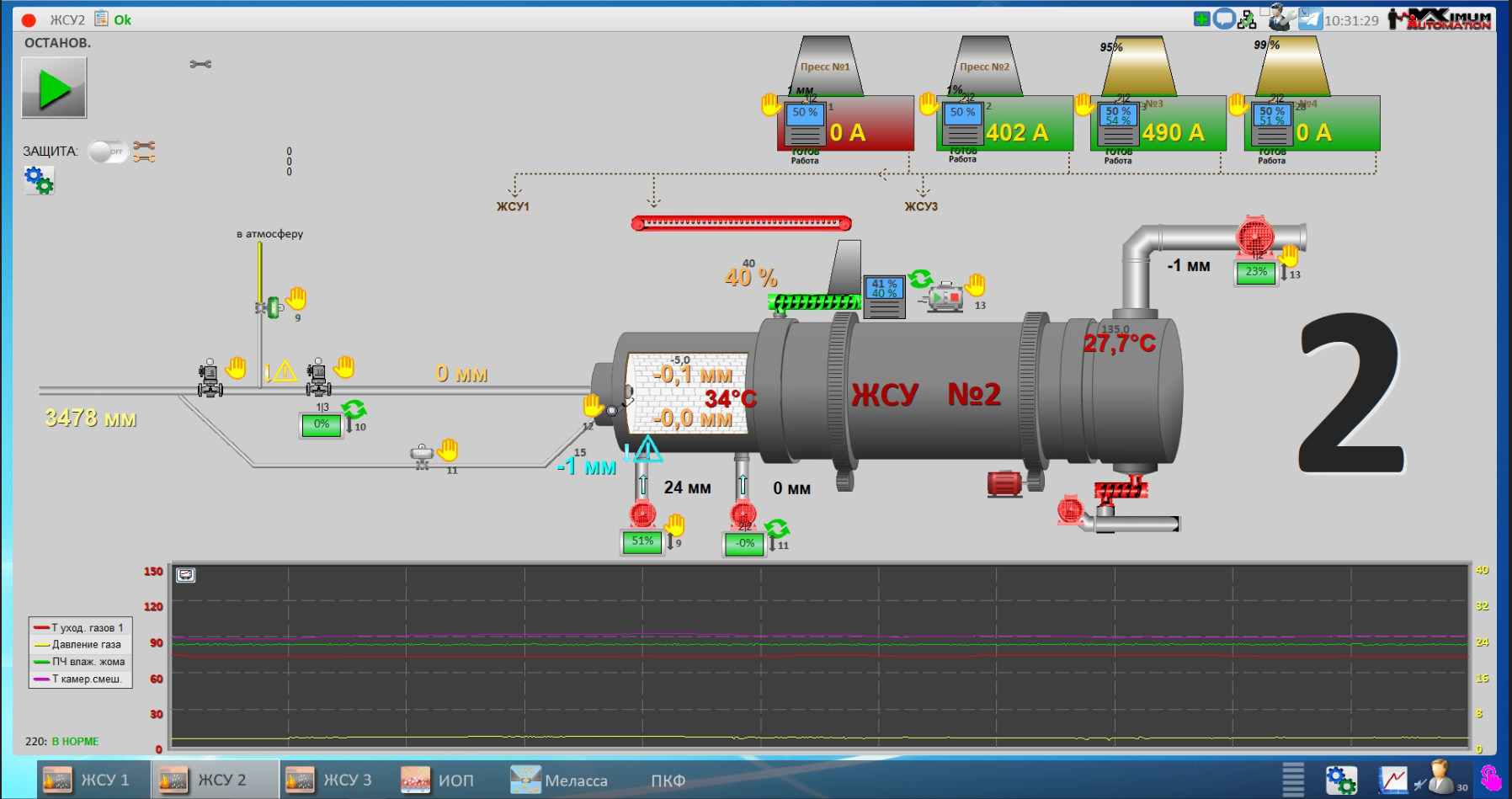Screen dimensions: 1512x799
Task: Open the network status checkmark icon
Action: point(1247,19)
